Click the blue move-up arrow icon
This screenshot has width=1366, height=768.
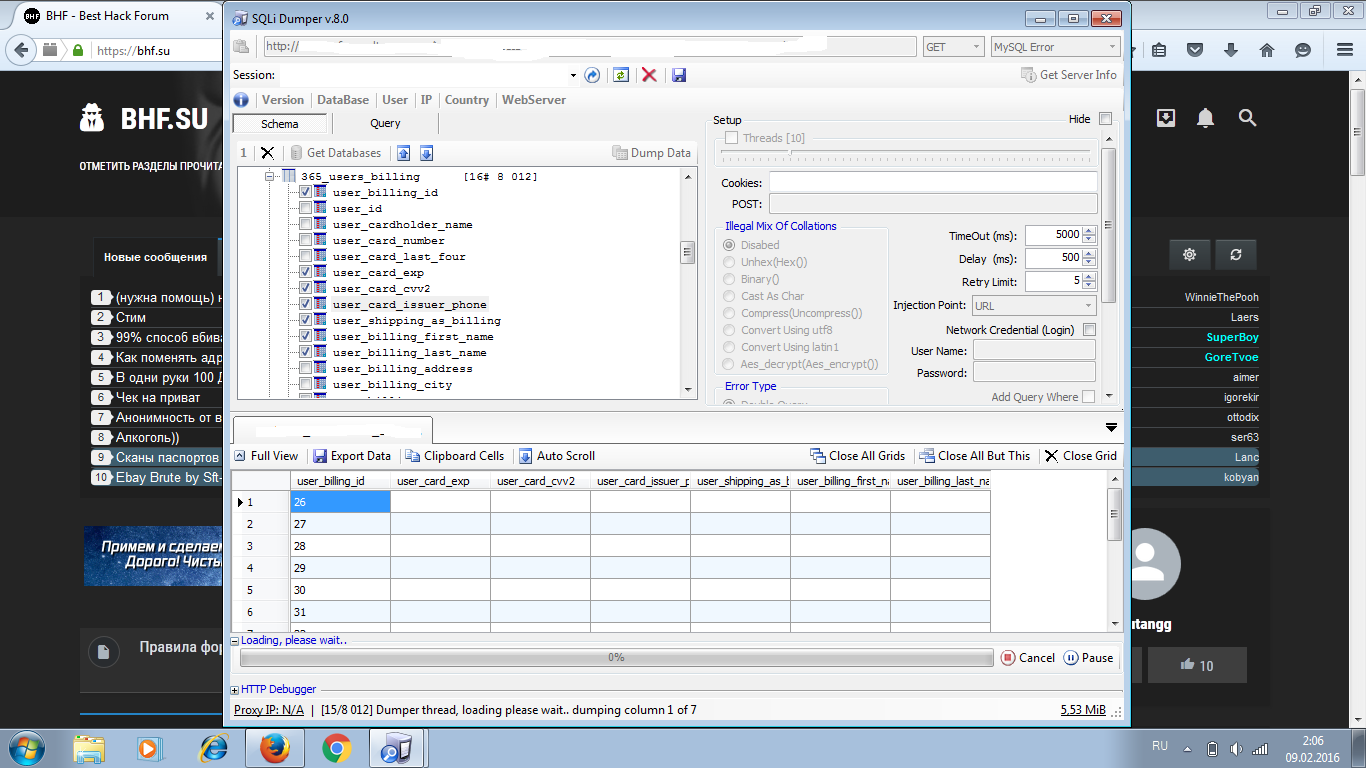404,153
